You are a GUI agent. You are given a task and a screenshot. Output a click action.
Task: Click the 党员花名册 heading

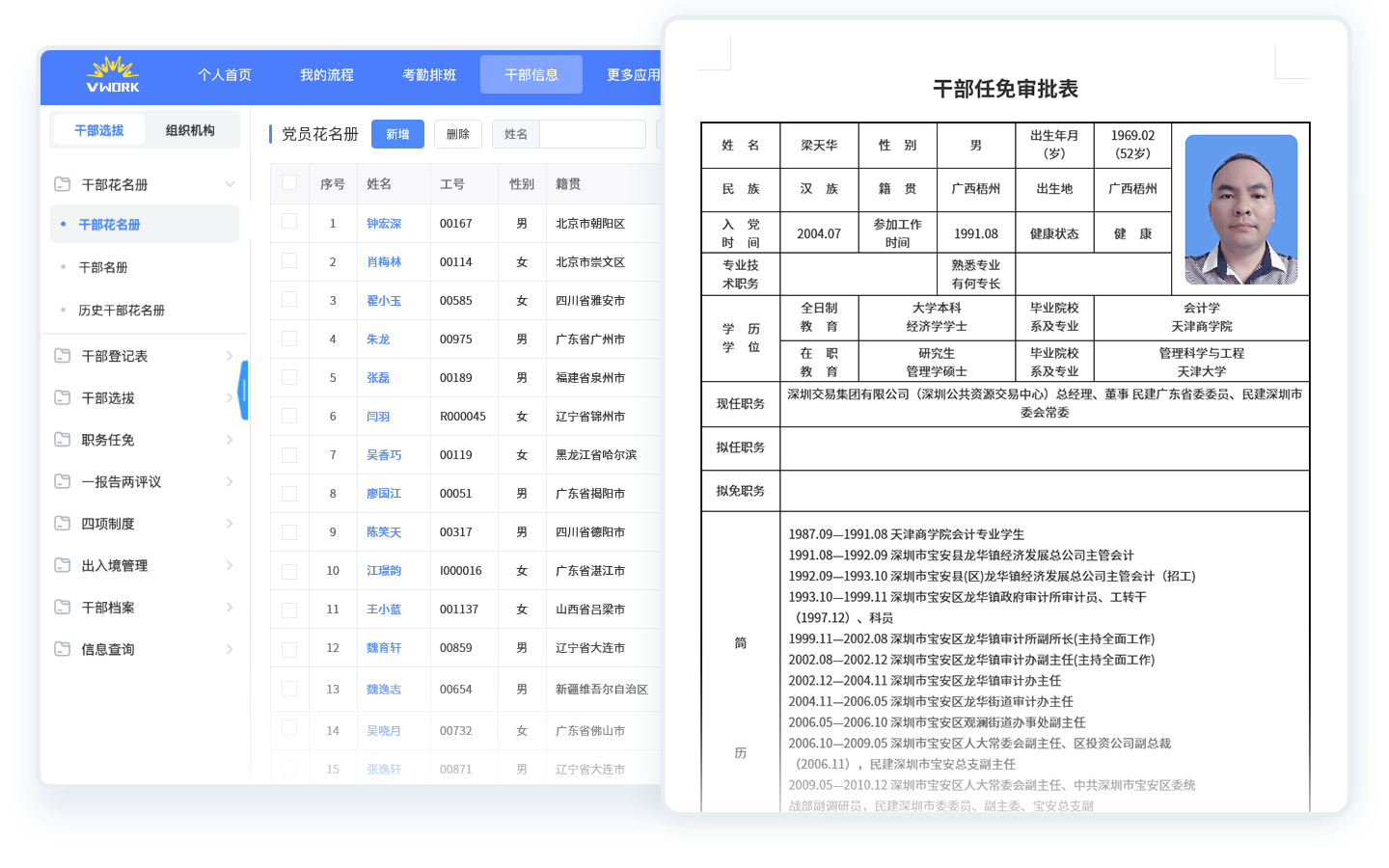coord(320,134)
